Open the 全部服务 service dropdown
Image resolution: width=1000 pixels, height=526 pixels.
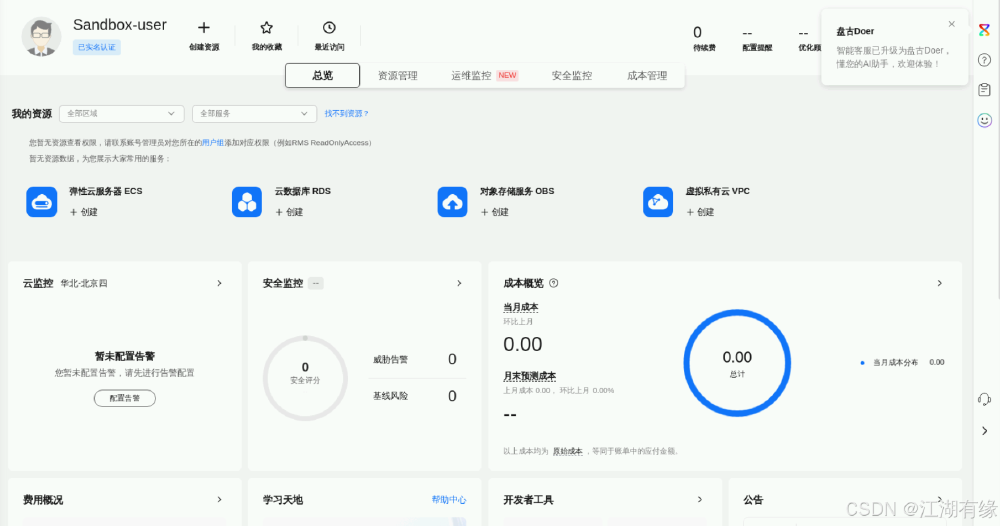coord(254,113)
